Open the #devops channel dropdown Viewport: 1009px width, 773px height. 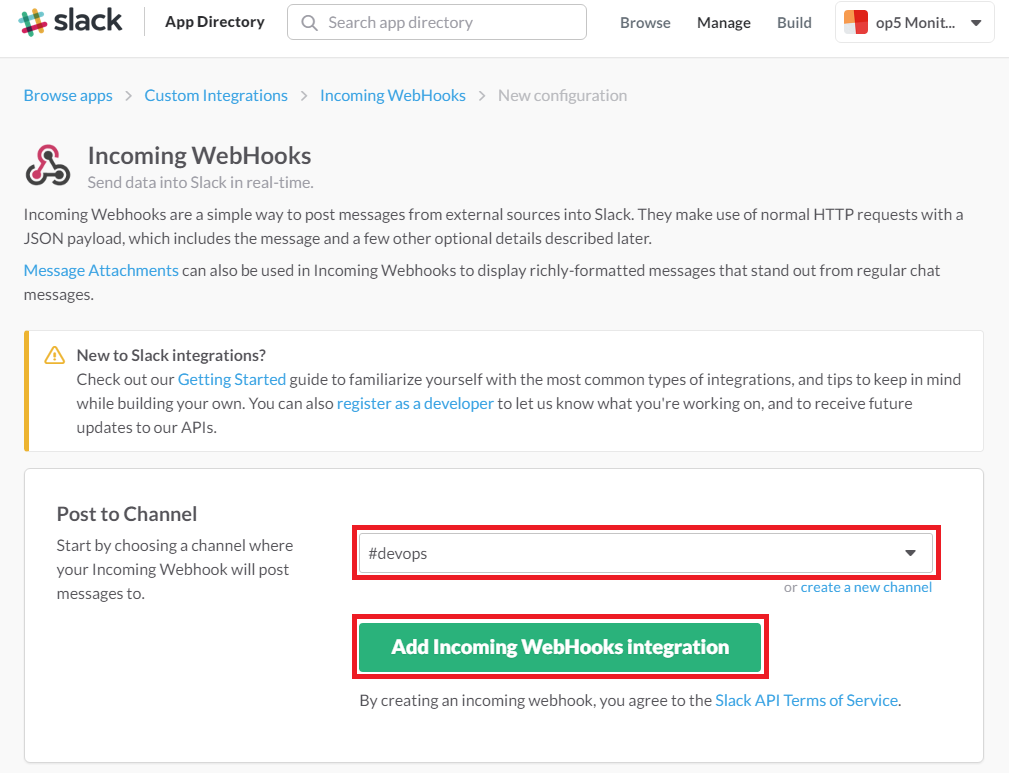645,553
